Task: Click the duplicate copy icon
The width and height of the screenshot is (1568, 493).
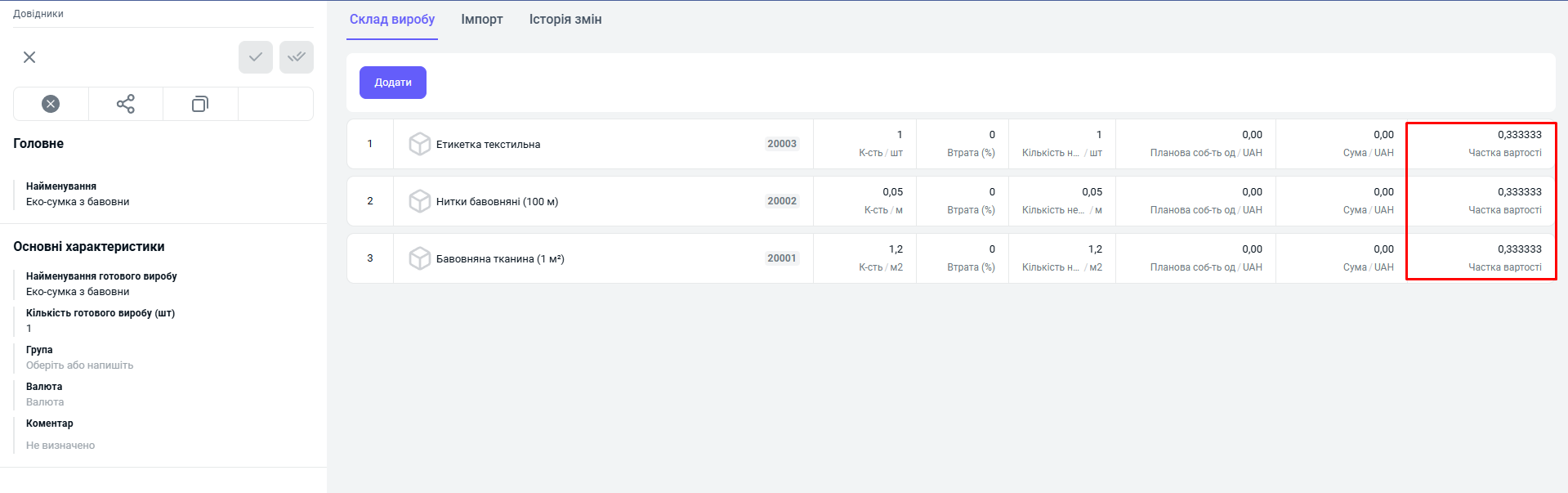Action: click(x=200, y=104)
